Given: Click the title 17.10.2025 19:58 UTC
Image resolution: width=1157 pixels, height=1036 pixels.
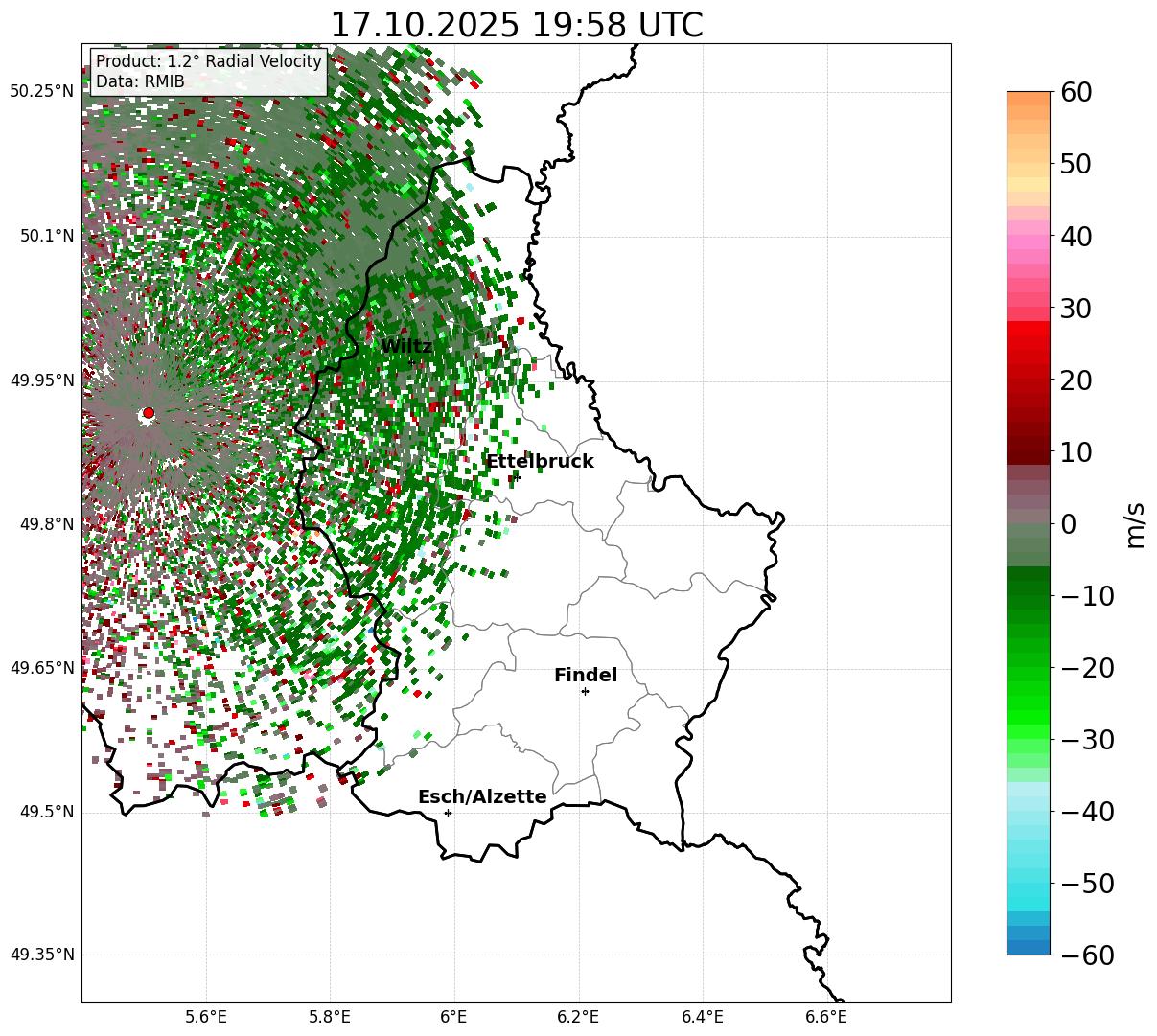Looking at the screenshot, I should pos(517,25).
